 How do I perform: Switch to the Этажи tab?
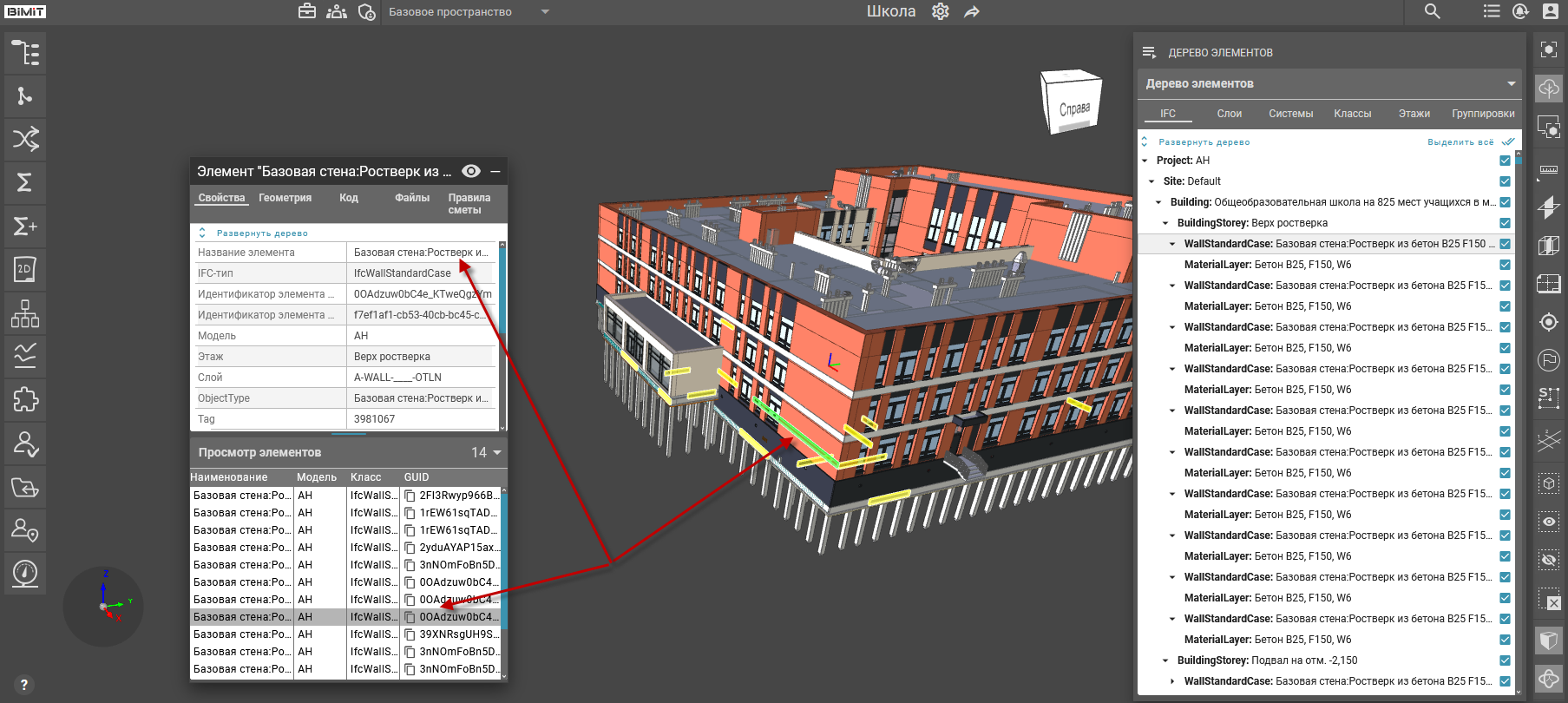coord(1414,114)
